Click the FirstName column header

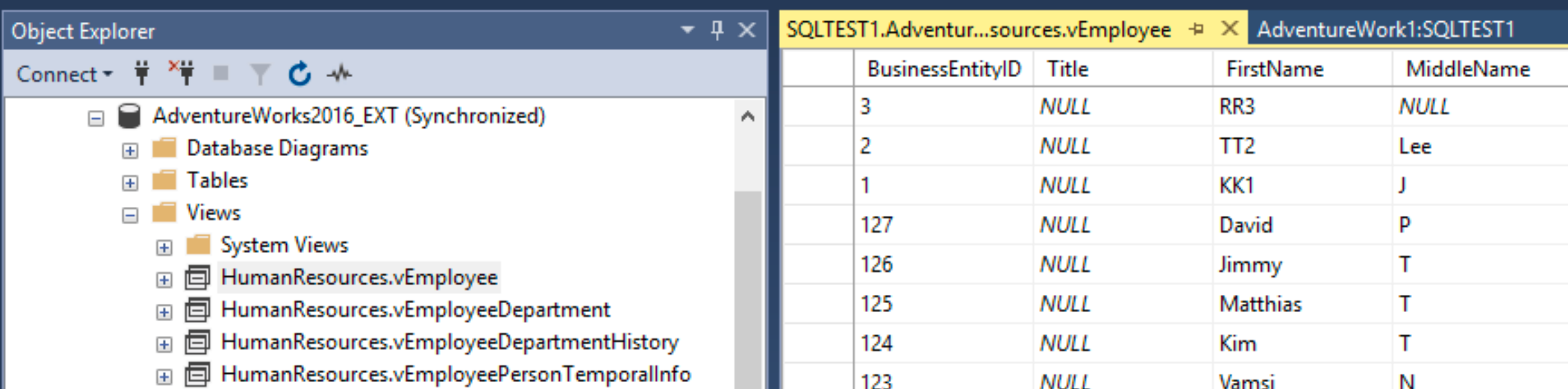pos(1303,69)
